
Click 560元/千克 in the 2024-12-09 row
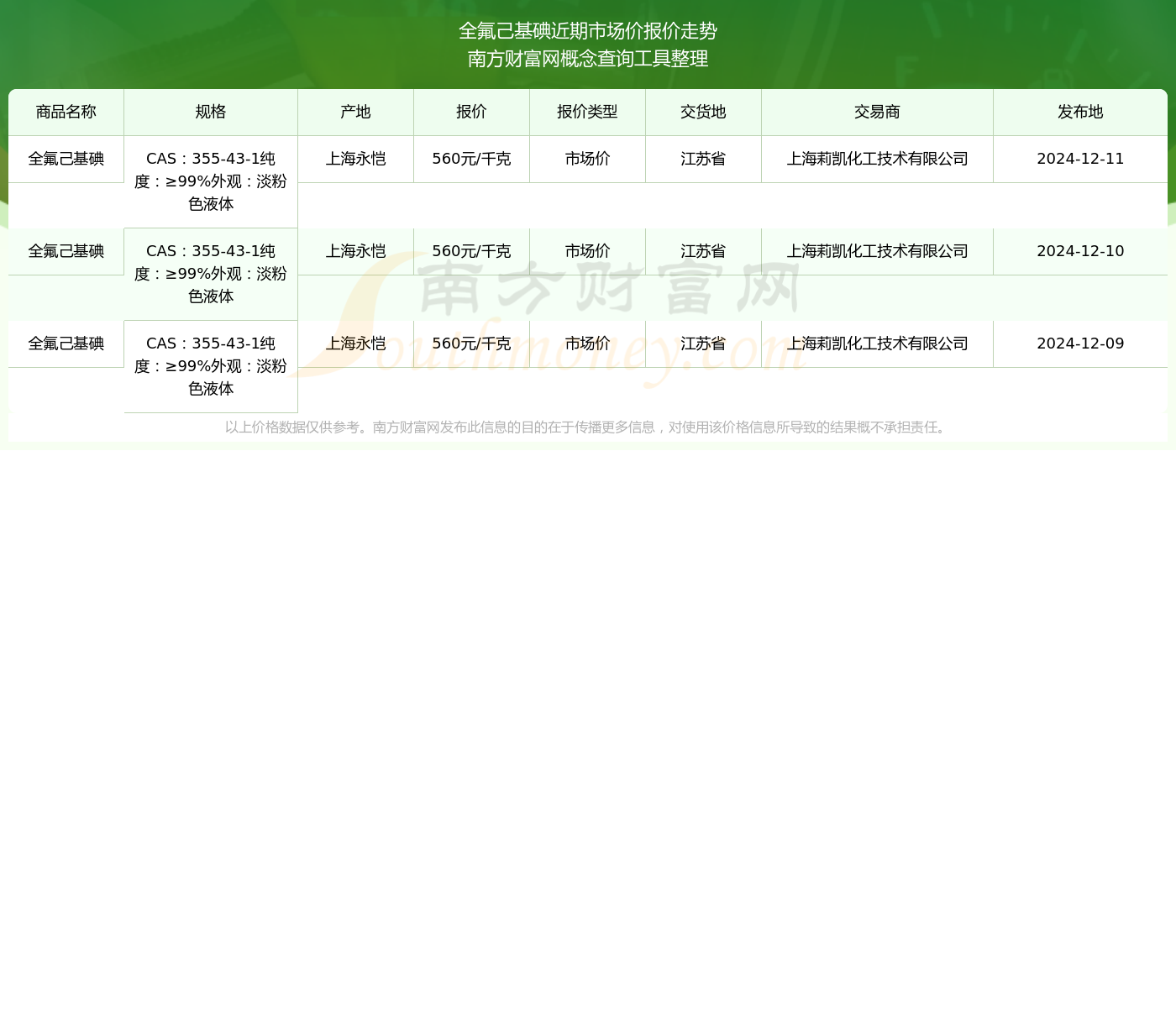[472, 343]
